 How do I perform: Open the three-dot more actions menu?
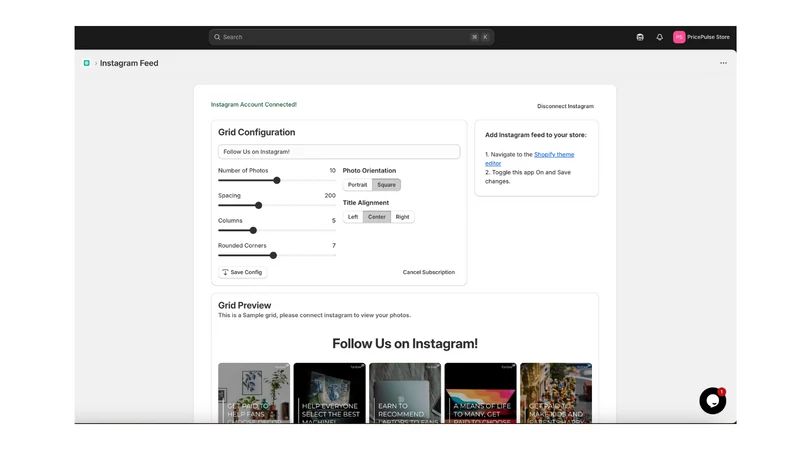(x=723, y=63)
